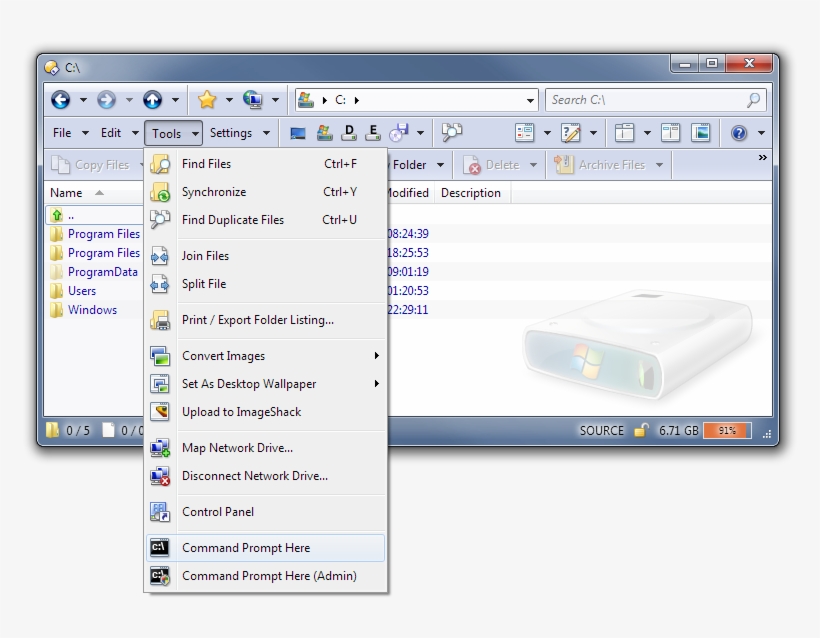Click the 91% disk space indicator
The height and width of the screenshot is (638, 820).
tap(726, 430)
